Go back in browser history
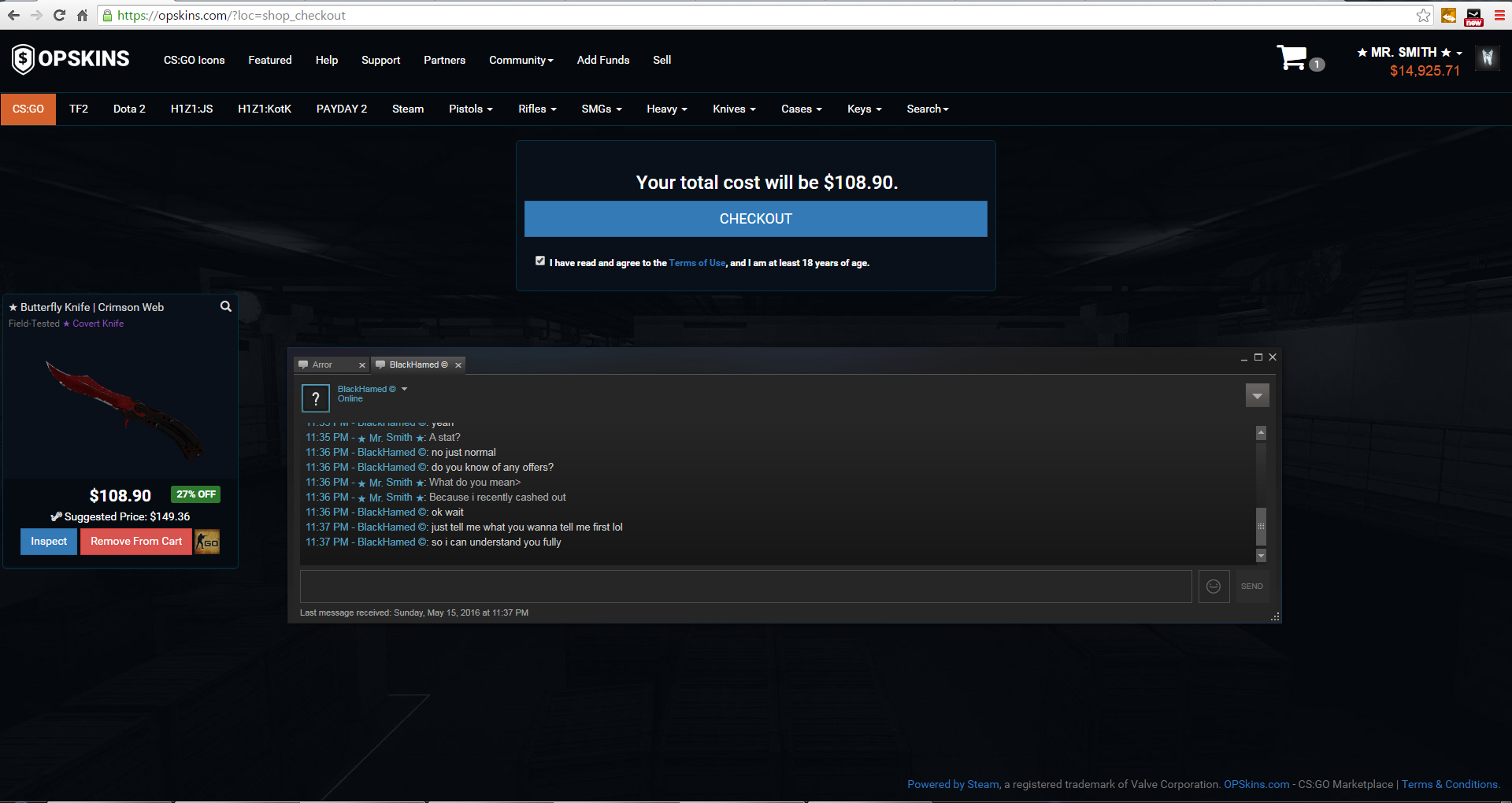Image resolution: width=1512 pixels, height=803 pixels. (x=13, y=15)
